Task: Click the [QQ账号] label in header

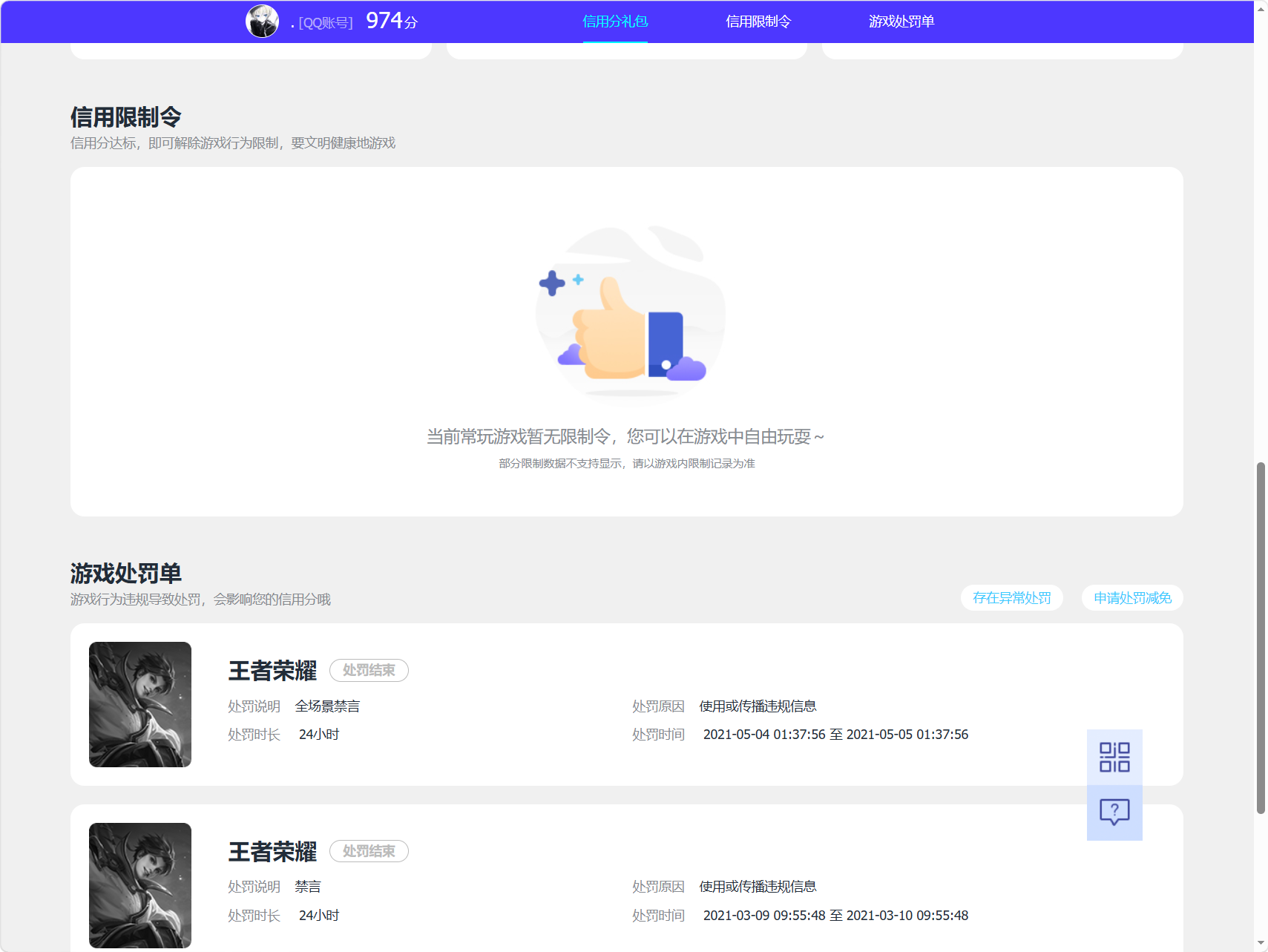Action: (326, 23)
